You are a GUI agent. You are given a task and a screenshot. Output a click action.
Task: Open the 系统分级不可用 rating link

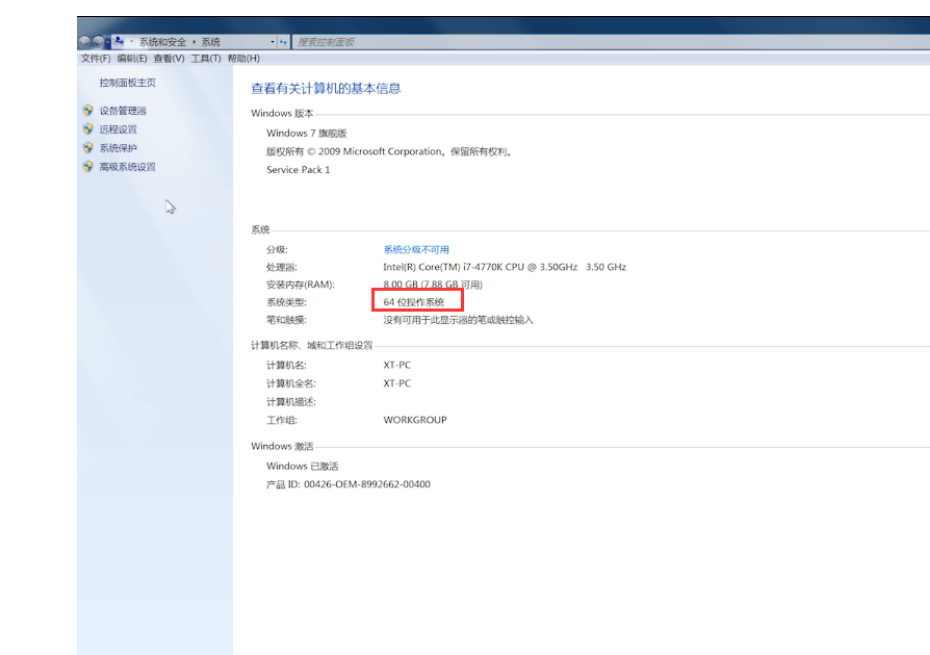click(x=416, y=249)
